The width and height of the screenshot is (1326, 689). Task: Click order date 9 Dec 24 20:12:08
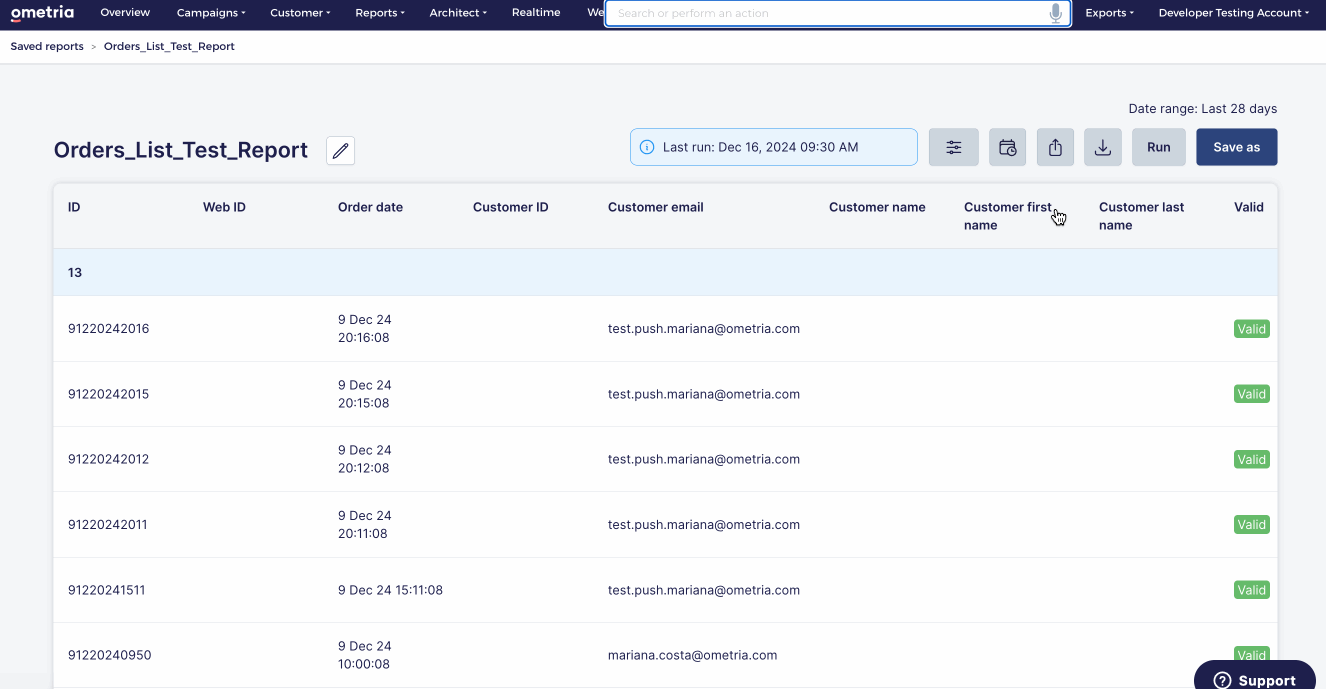365,459
